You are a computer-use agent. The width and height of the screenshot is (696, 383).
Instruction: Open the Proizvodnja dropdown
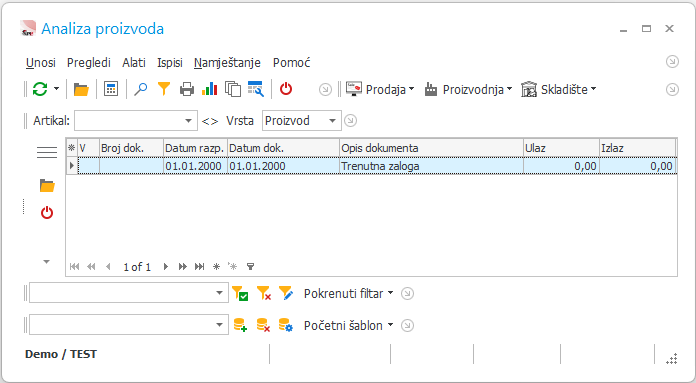click(468, 90)
